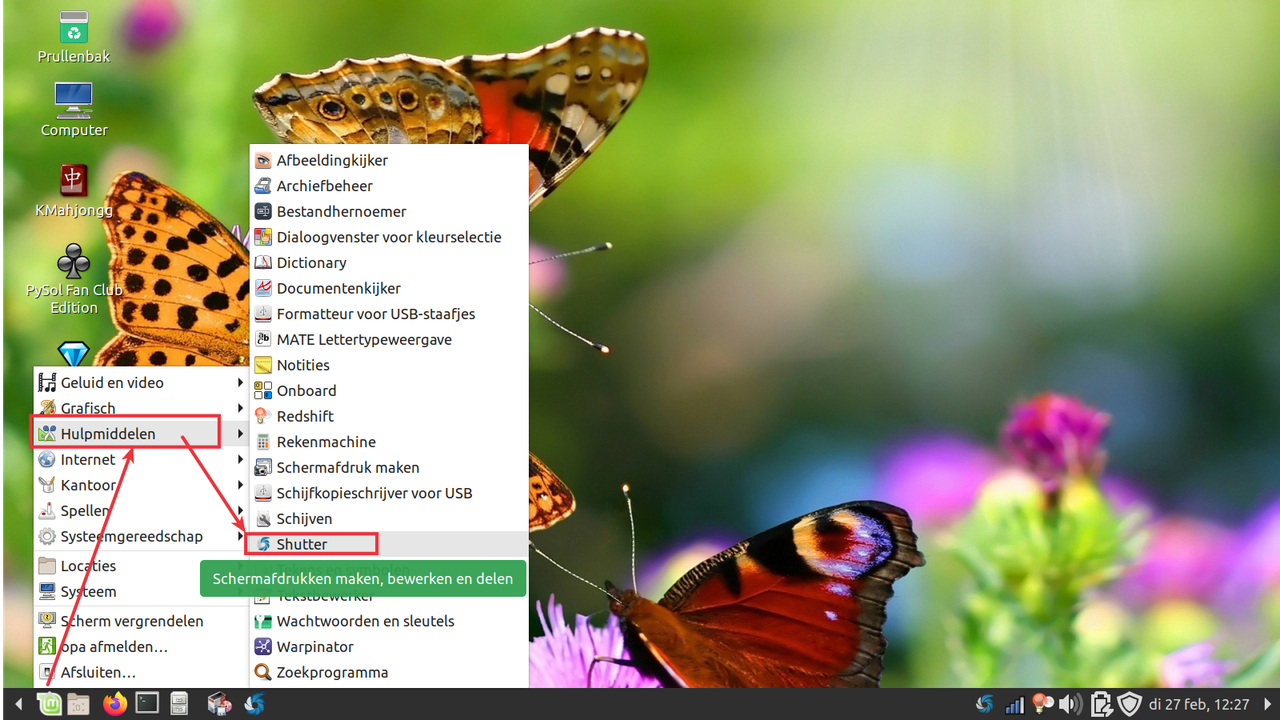Open the file manager folder in the panel

click(x=79, y=704)
